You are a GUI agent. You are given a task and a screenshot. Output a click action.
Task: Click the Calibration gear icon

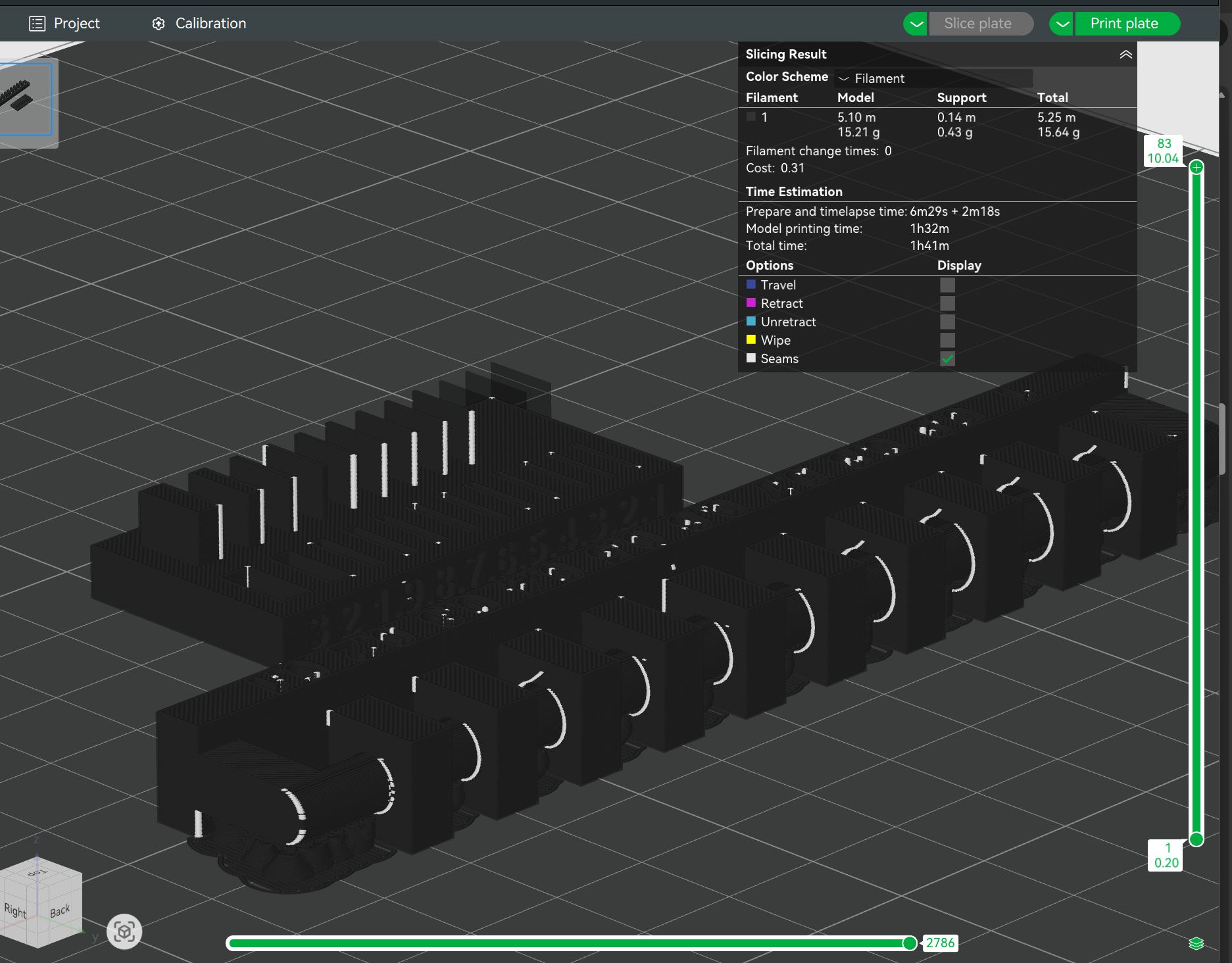[158, 23]
